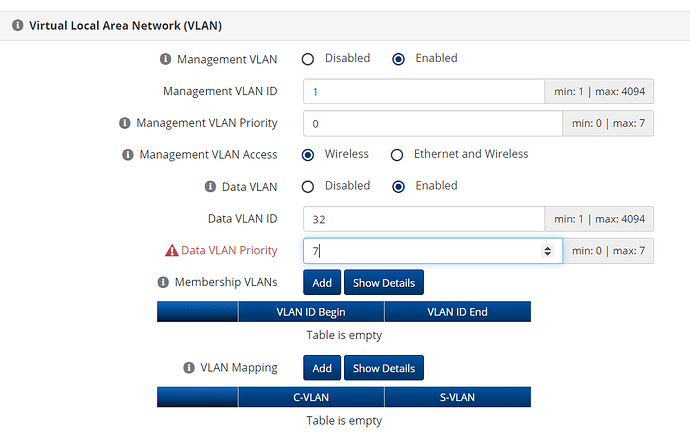Disable the Data VLAN option

(x=308, y=187)
